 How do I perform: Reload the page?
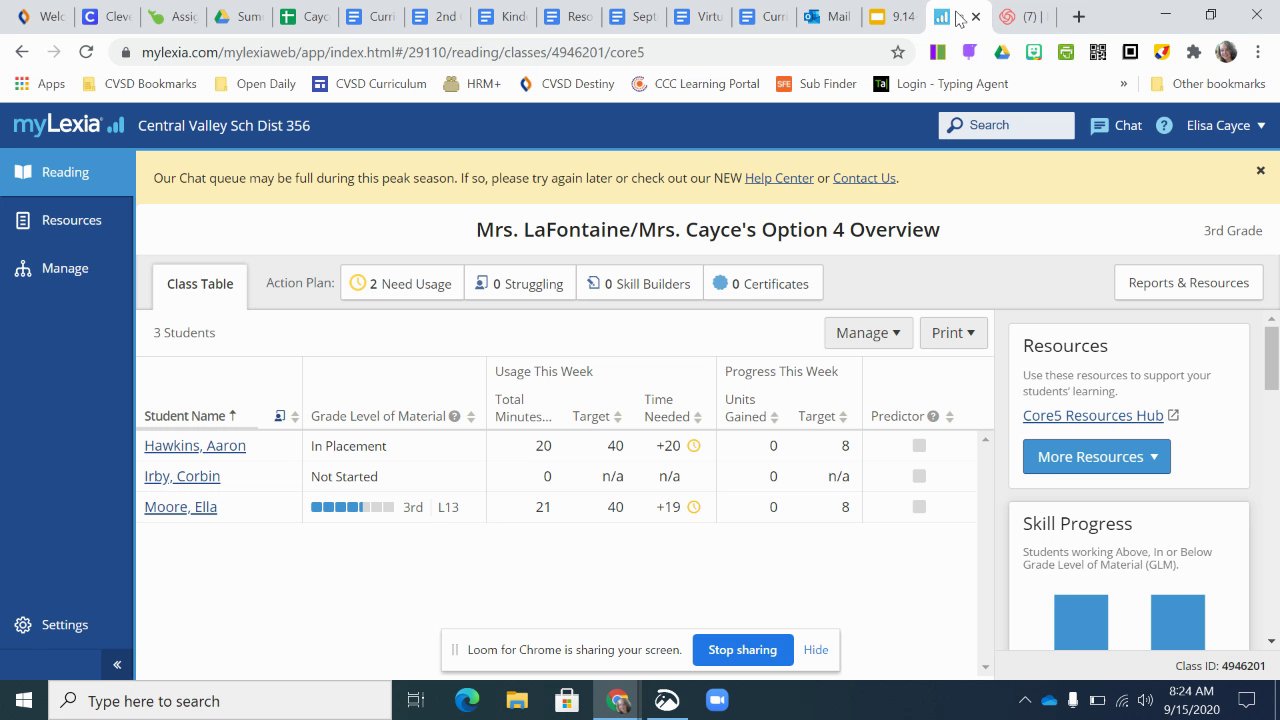(86, 52)
